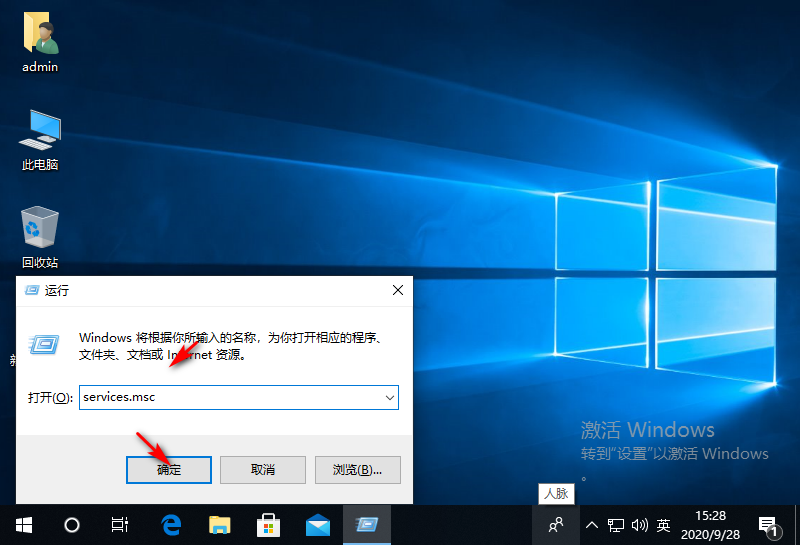Screen dimensions: 800x545
Task: Switch the 英 input method indicator
Action: pos(663,524)
